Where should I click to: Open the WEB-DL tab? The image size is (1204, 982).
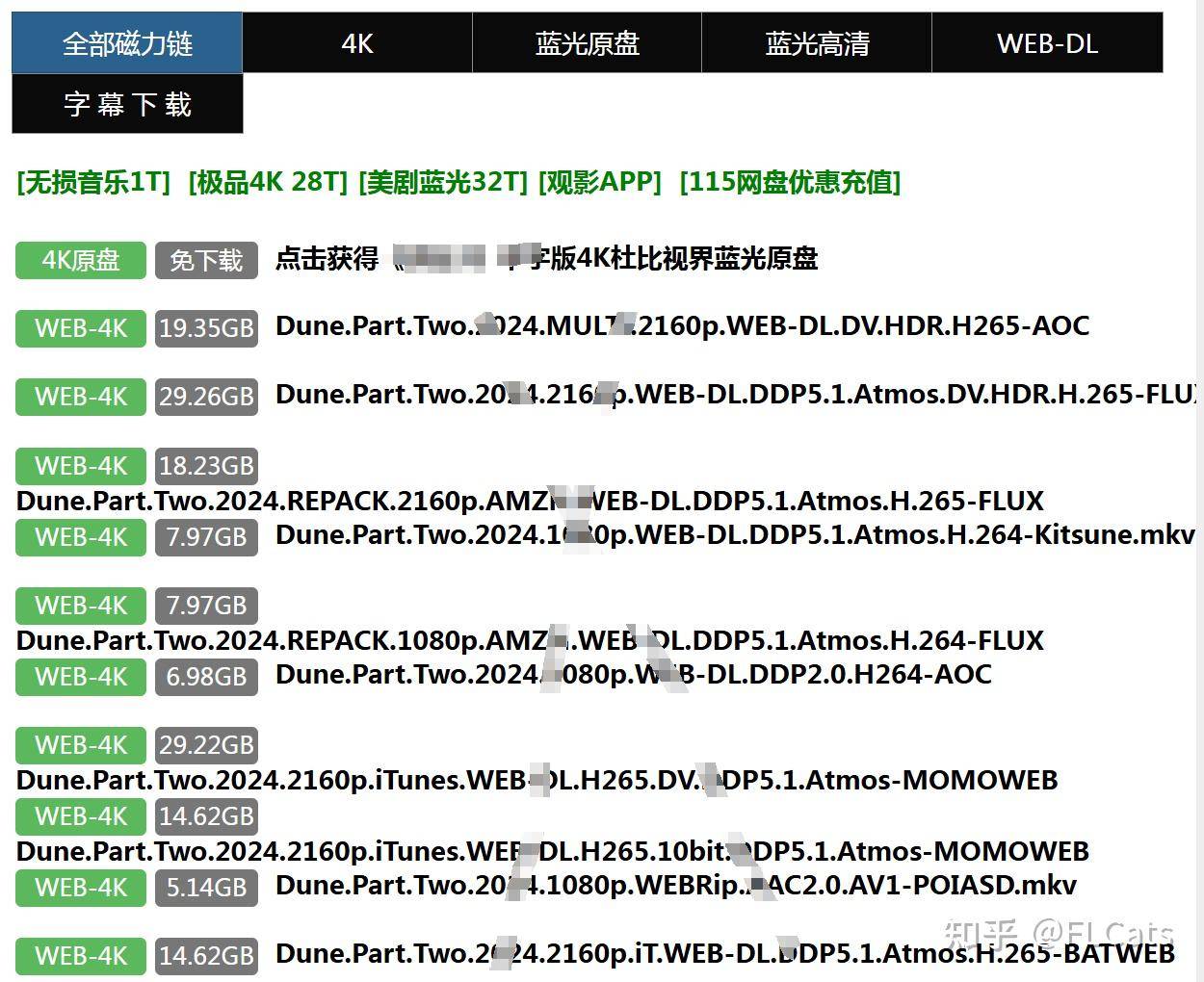point(1047,43)
